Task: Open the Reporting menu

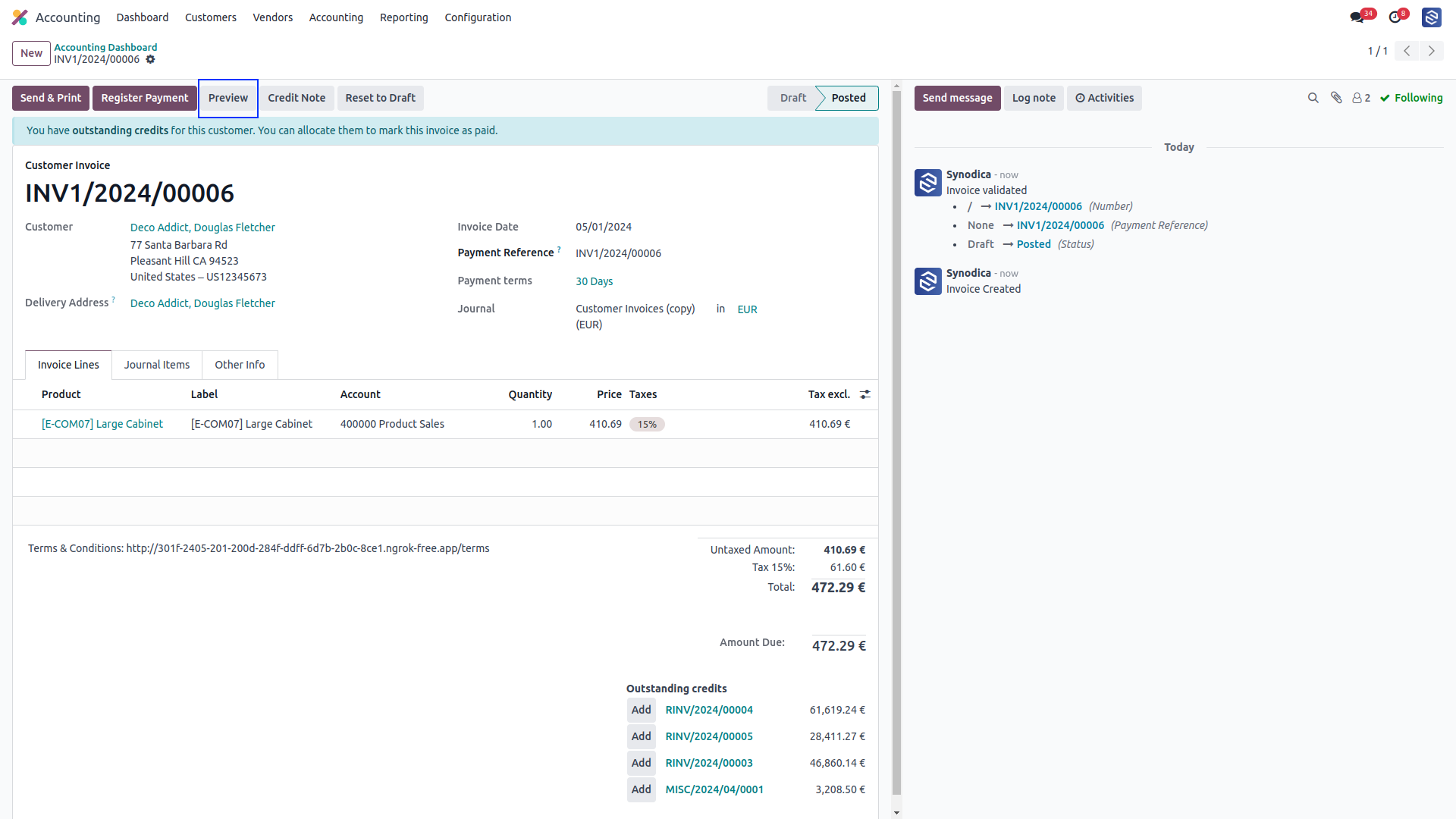Action: 404,17
